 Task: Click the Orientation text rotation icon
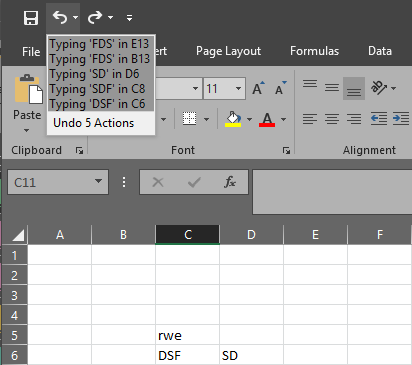pos(379,88)
